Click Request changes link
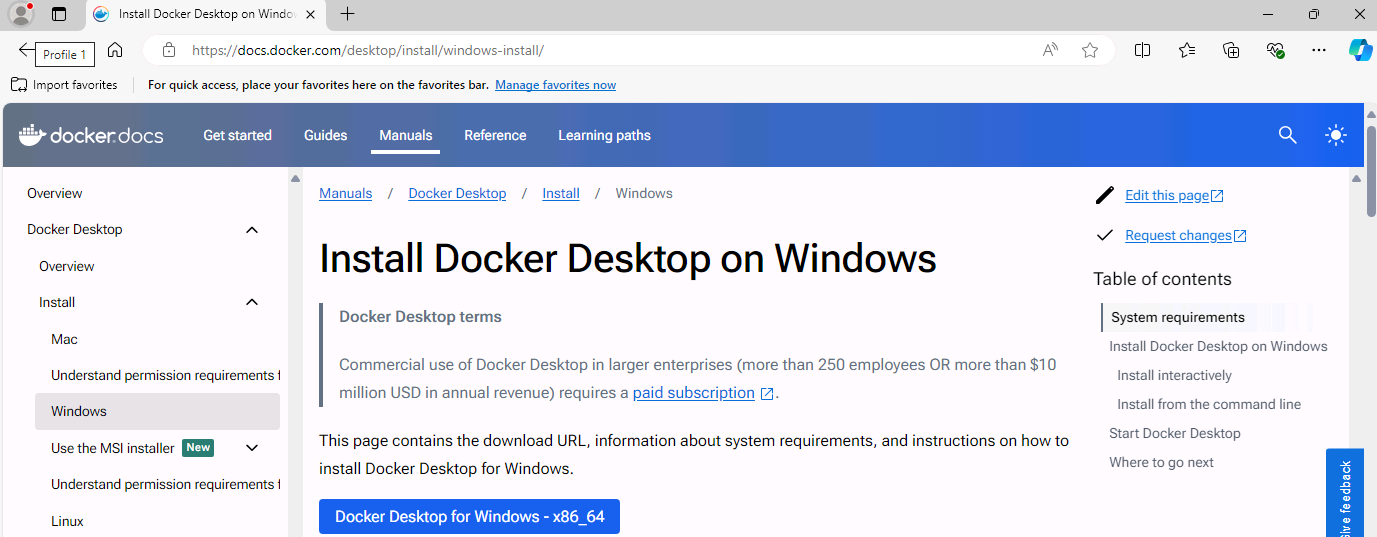Viewport: 1377px width, 537px height. (x=1178, y=235)
